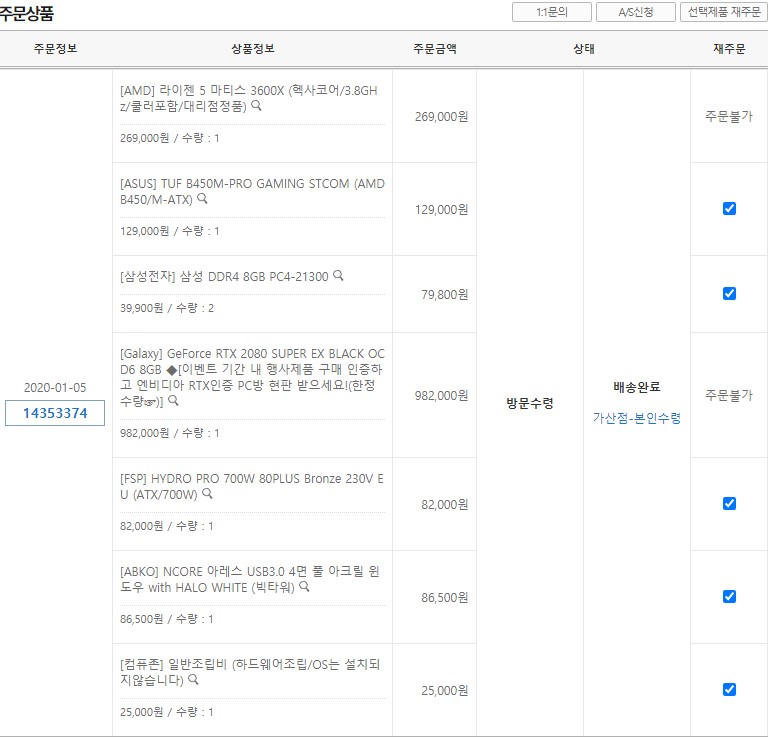Click magnifier icon next to 일반조립비 item
This screenshot has width=781, height=737.
[x=193, y=680]
